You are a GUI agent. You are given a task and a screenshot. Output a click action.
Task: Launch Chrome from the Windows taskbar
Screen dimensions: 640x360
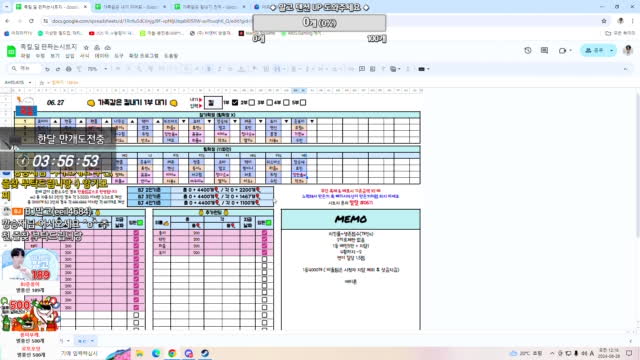(x=172, y=353)
